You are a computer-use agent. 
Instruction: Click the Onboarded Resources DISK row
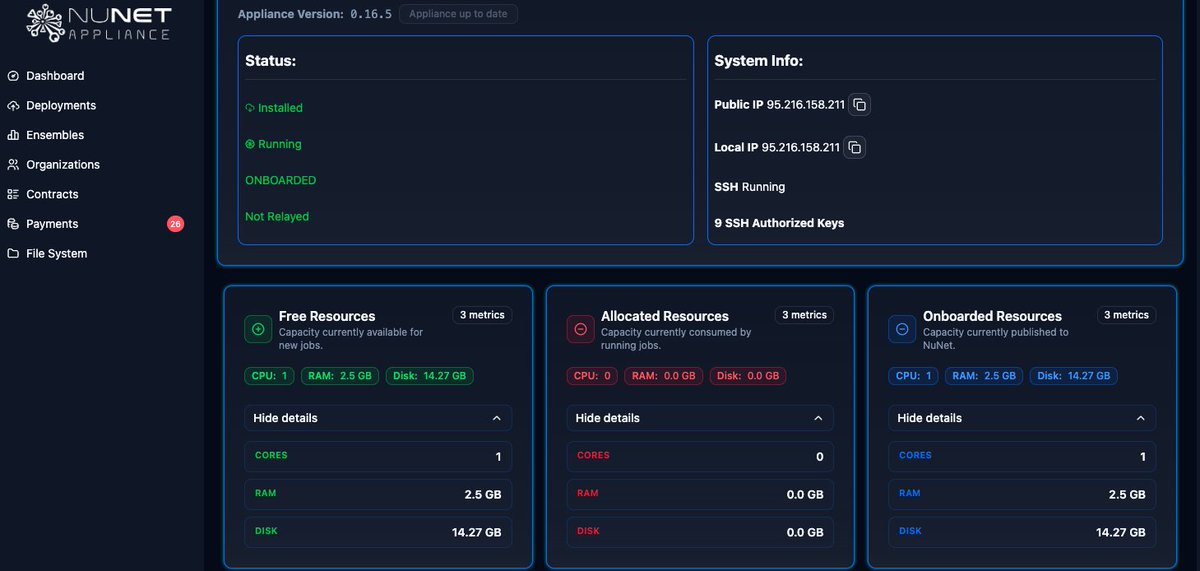click(1022, 532)
